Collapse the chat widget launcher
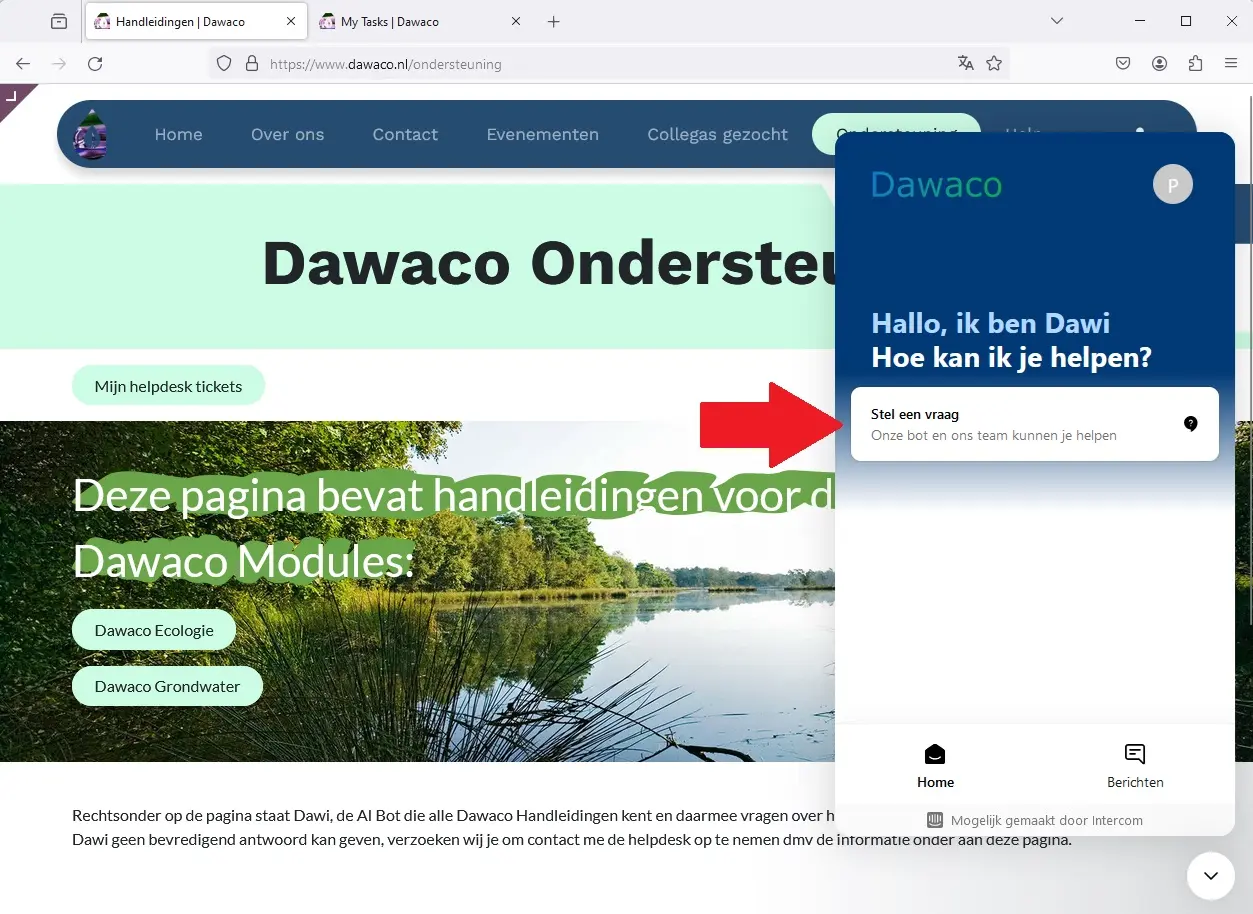 pyautogui.click(x=1211, y=876)
